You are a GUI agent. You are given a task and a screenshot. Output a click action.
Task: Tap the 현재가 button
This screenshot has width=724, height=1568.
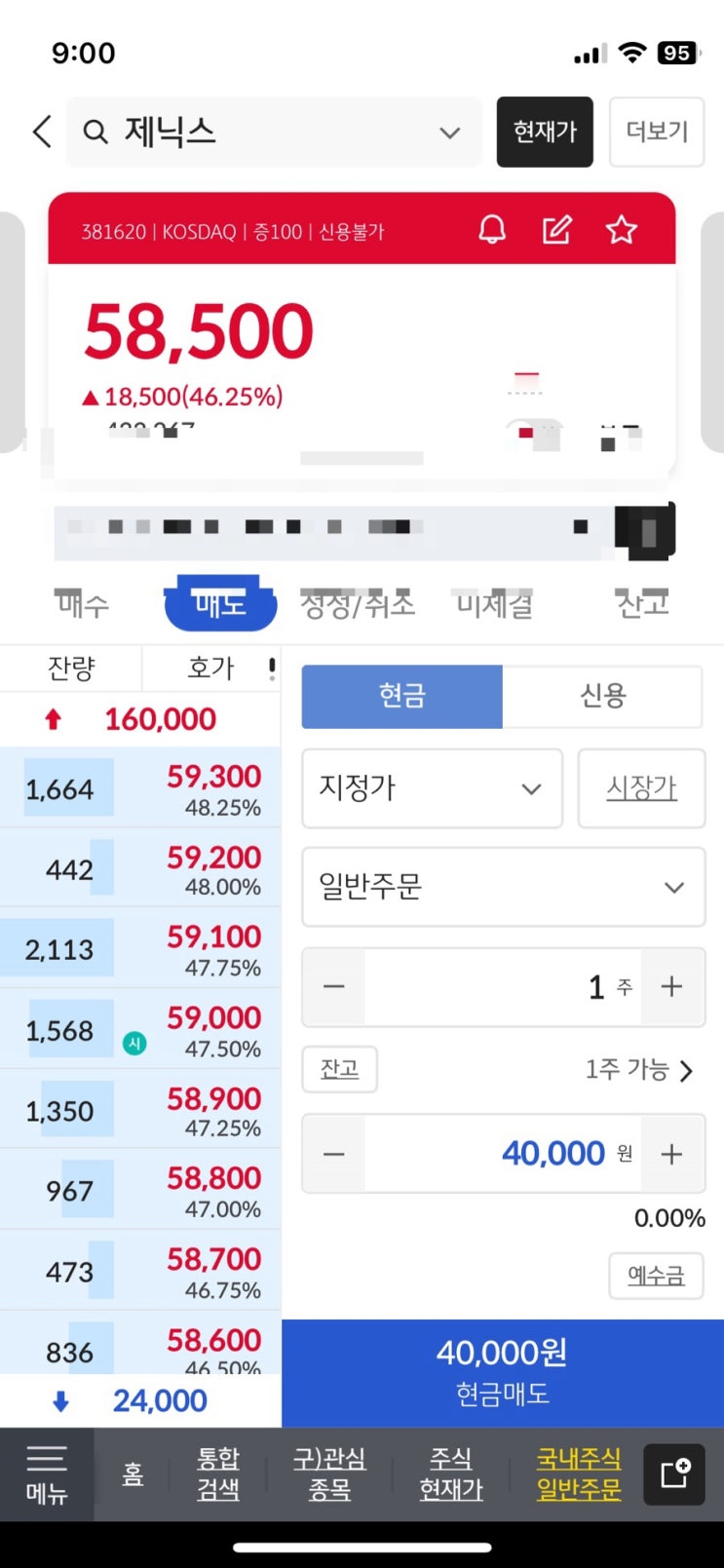coord(545,132)
